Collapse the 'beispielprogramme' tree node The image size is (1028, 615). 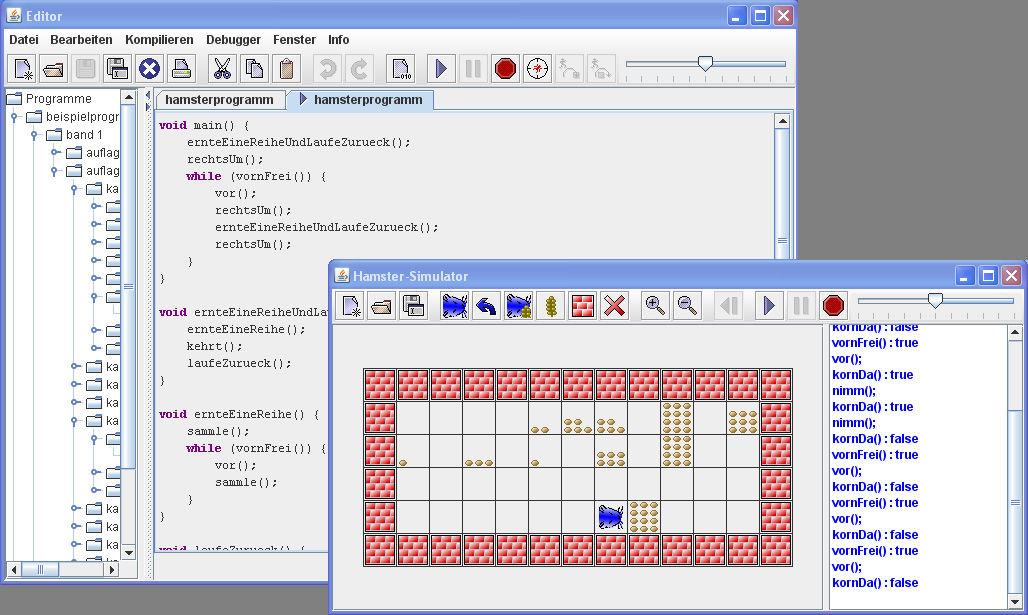16,117
